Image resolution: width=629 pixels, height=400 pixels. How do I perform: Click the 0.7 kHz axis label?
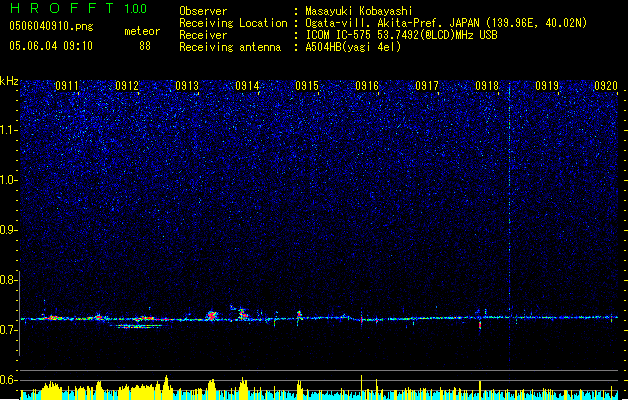(x=9, y=330)
